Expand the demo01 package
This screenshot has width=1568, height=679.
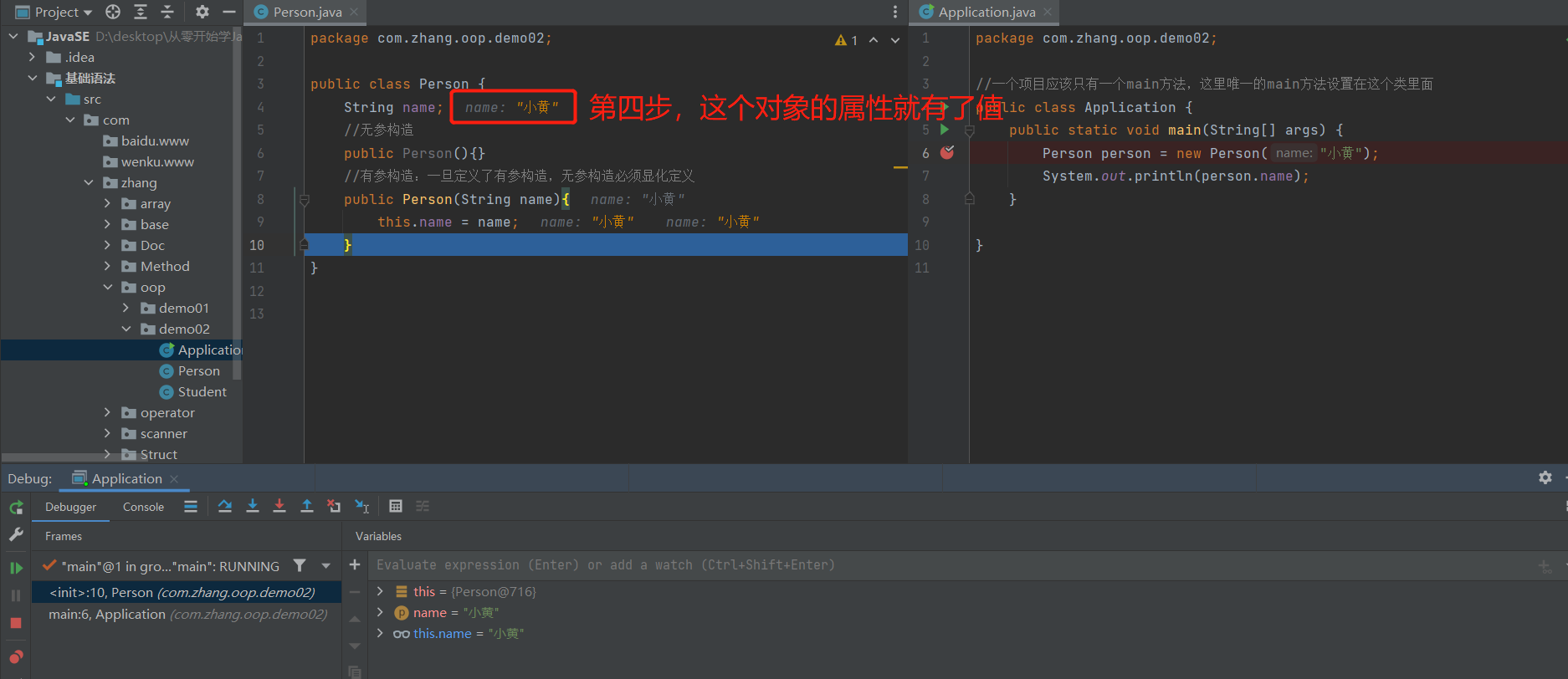(126, 308)
